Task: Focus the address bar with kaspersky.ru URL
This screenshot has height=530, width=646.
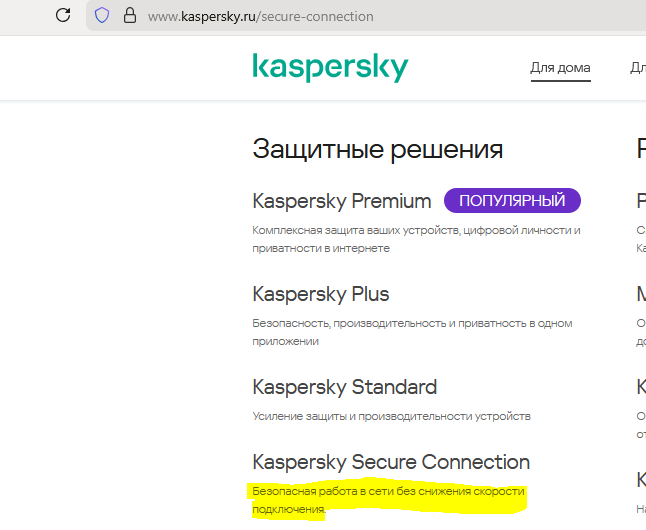Action: [x=260, y=17]
